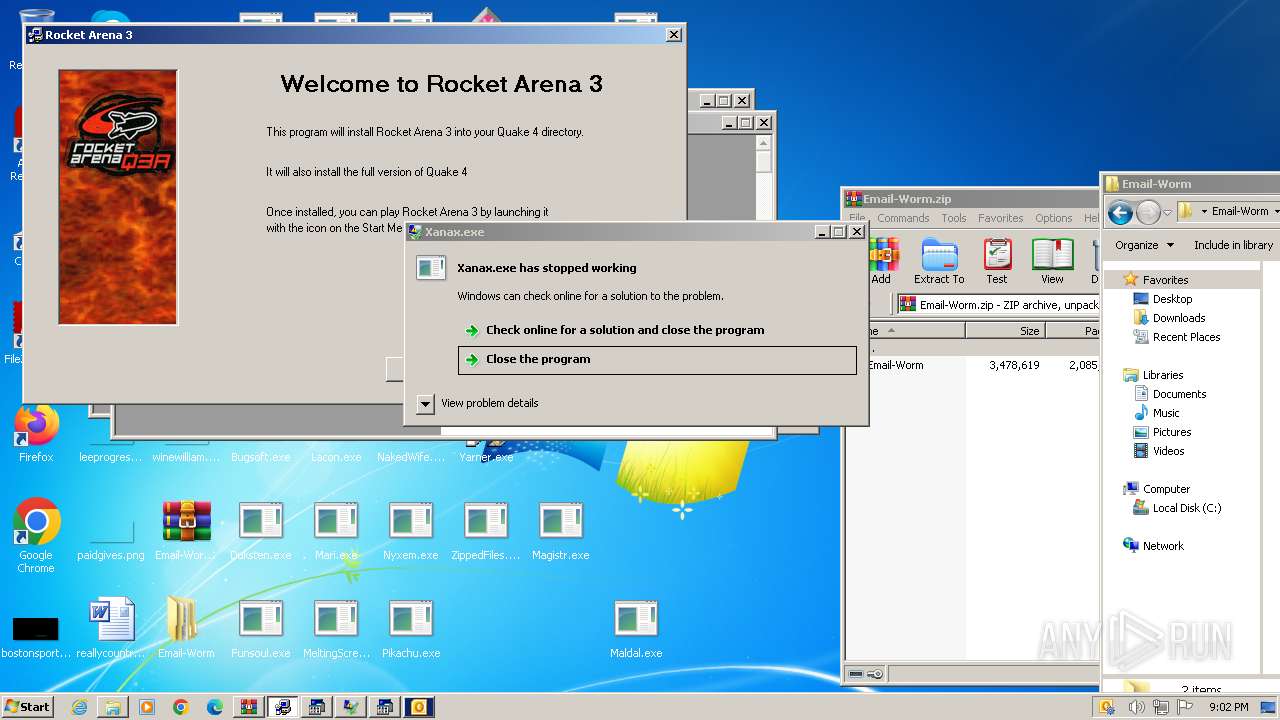Open the Include in library menu
The width and height of the screenshot is (1280, 720).
[1233, 245]
